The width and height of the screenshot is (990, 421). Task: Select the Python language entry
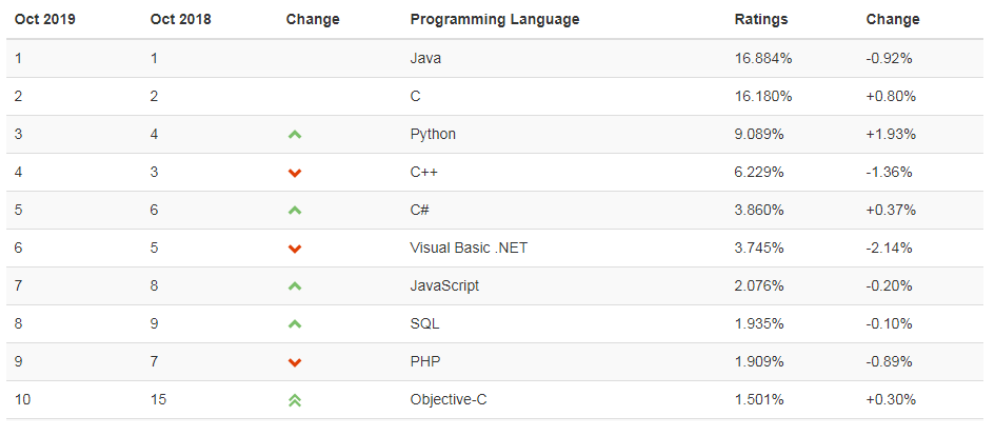tap(432, 134)
